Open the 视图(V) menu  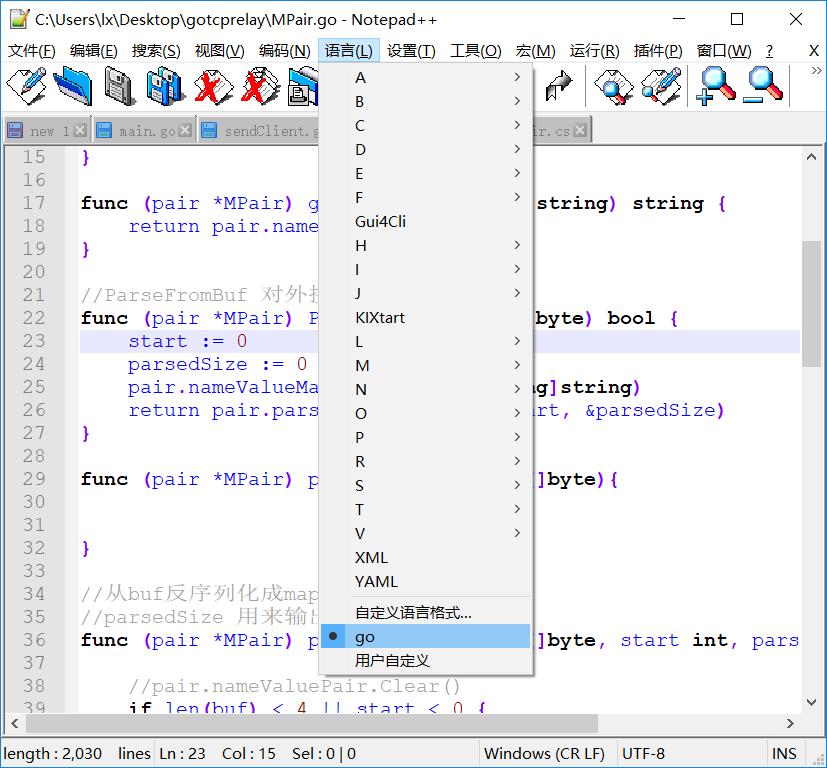219,51
